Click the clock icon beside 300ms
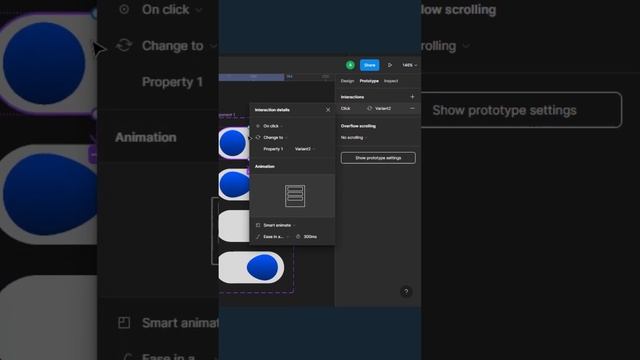Viewport: 640px width, 360px height. coord(298,237)
